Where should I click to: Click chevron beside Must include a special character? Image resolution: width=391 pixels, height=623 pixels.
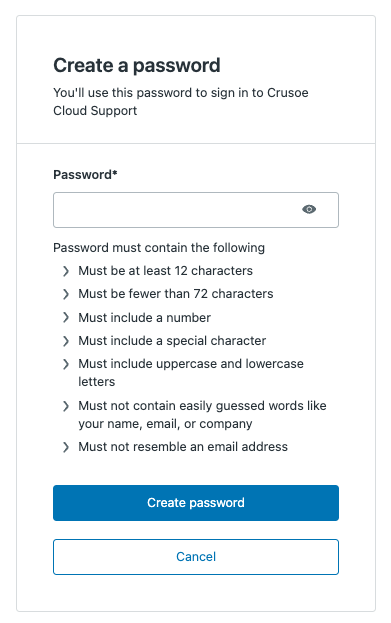tap(66, 341)
